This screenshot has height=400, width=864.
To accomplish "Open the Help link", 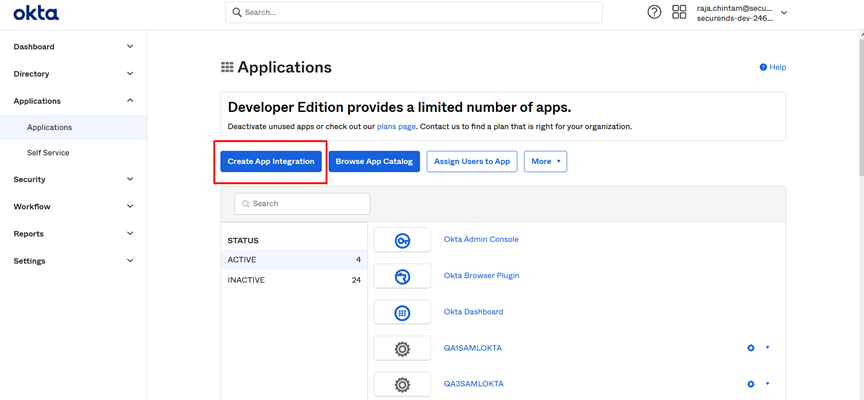I will [x=777, y=67].
